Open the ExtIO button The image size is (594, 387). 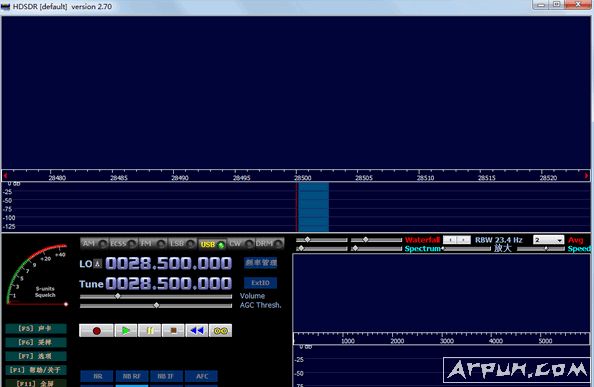[x=260, y=283]
